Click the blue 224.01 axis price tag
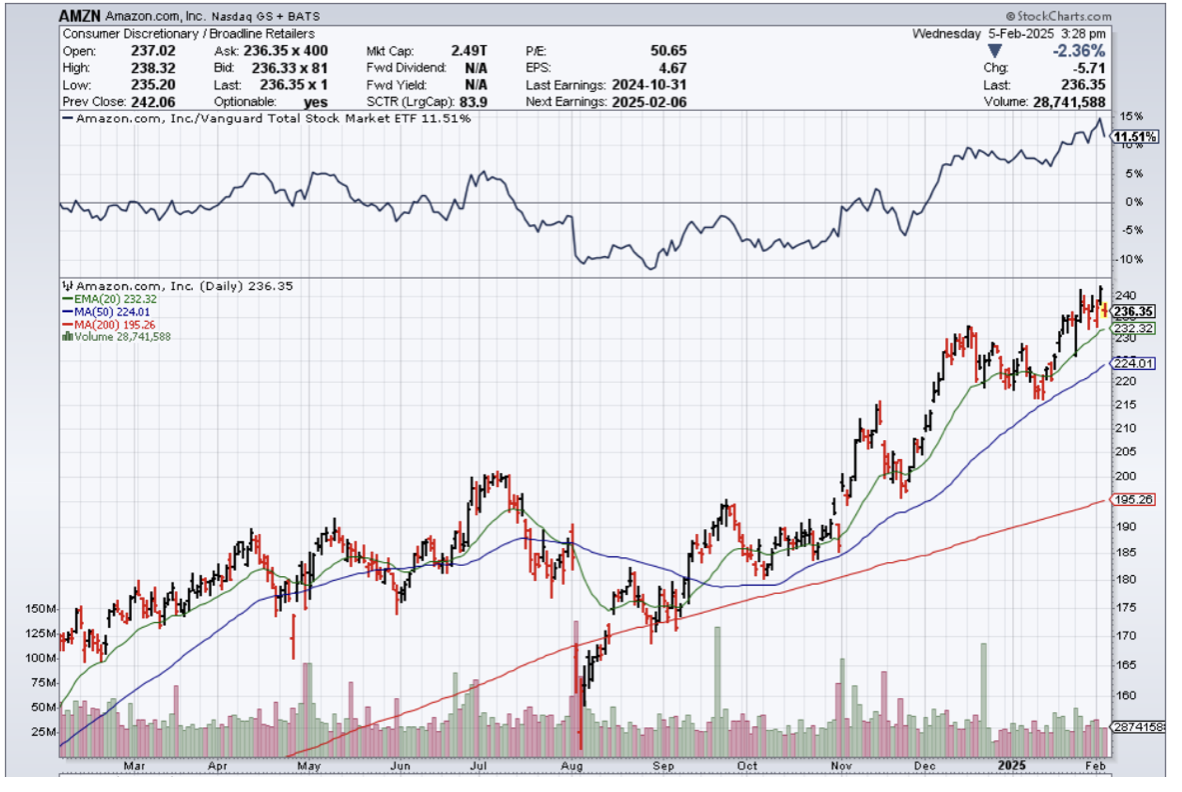 point(1134,363)
